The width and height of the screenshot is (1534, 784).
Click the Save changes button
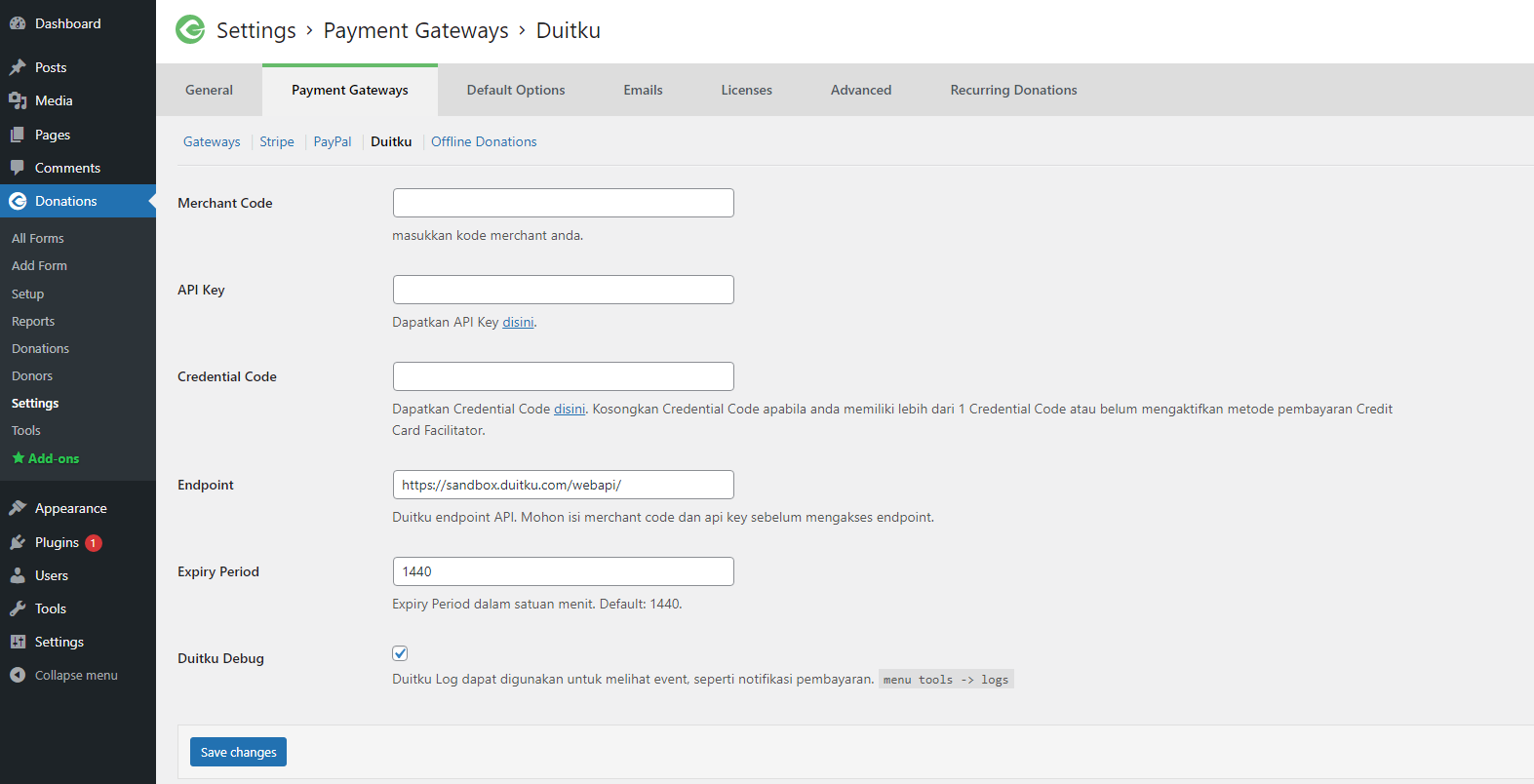click(238, 752)
